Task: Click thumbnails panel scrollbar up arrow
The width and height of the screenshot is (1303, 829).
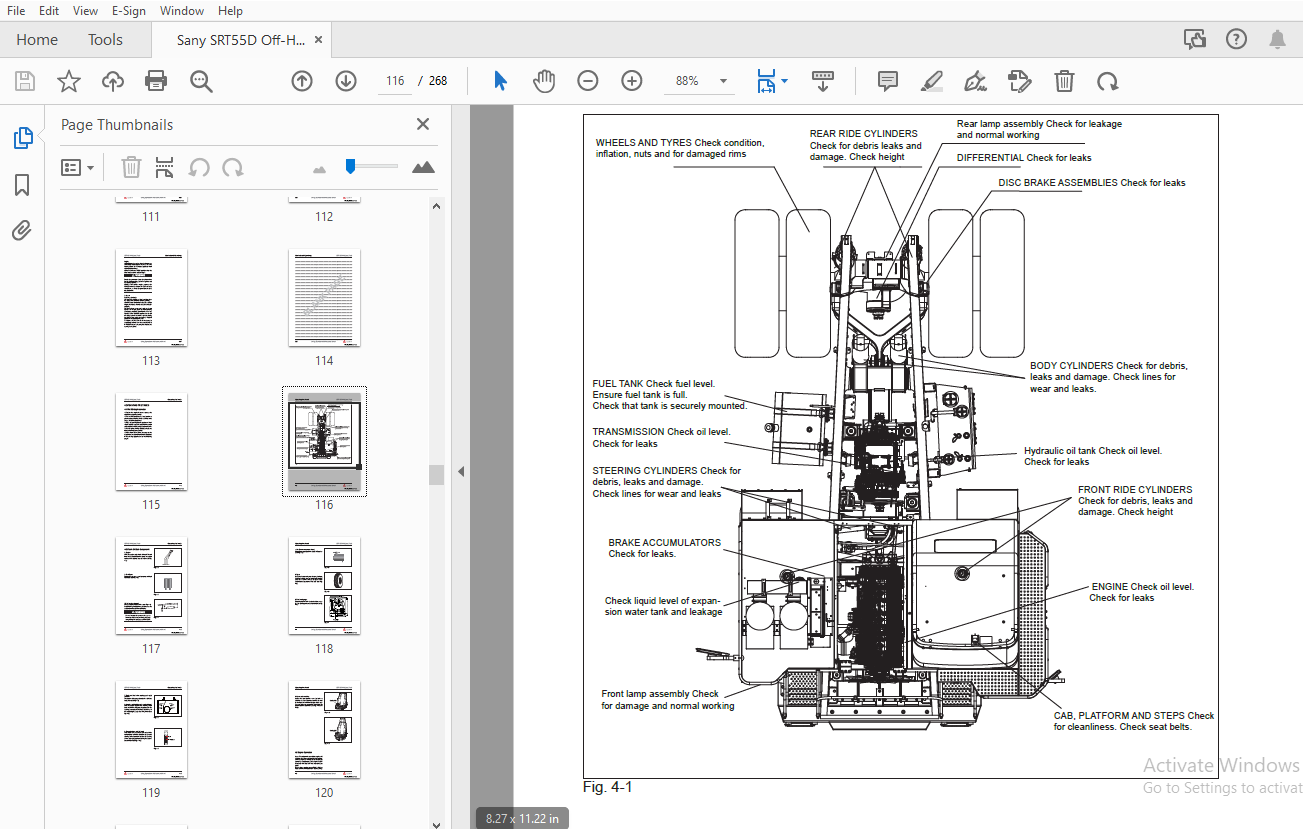Action: 436,206
